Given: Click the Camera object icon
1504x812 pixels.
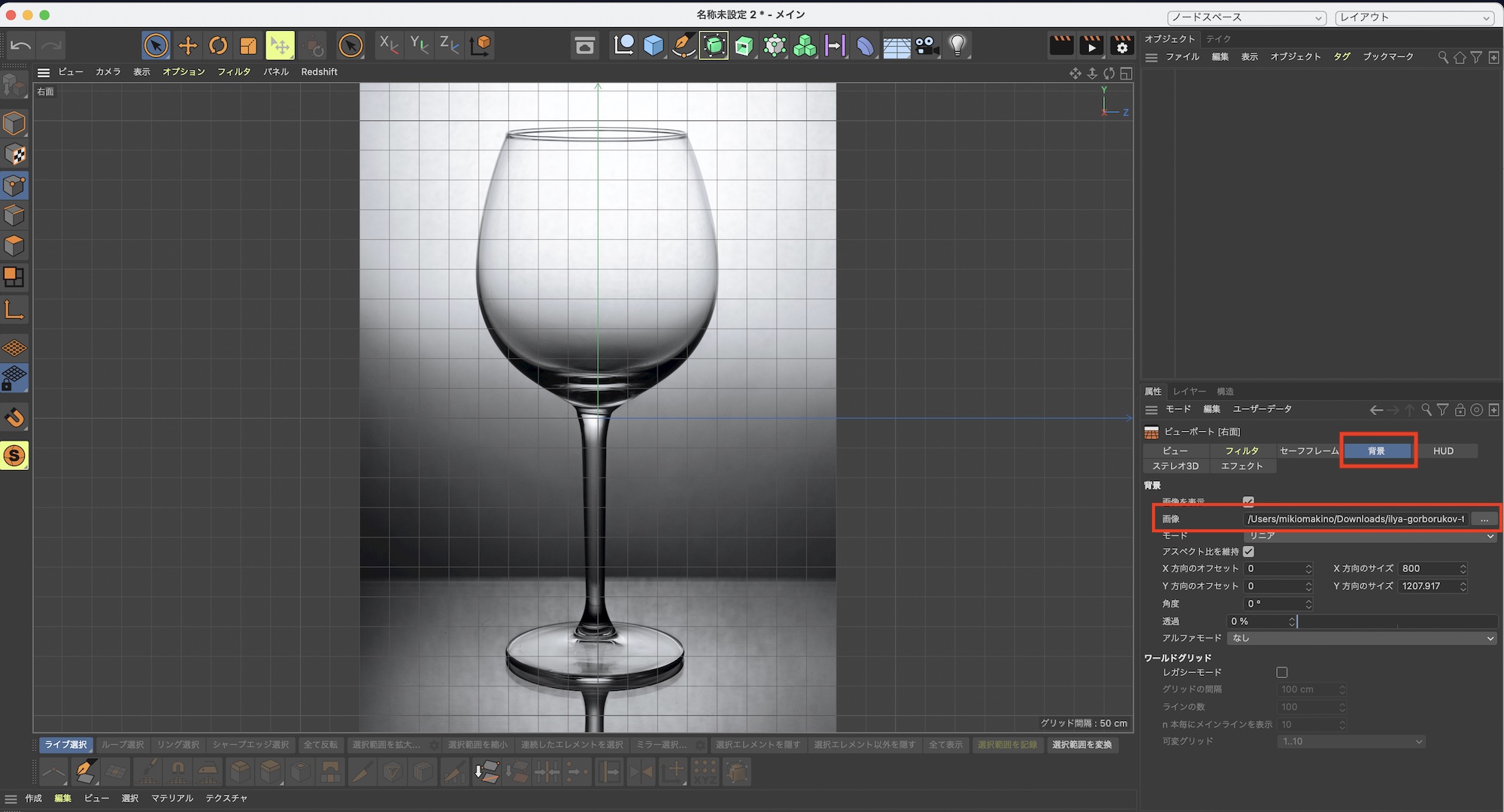Looking at the screenshot, I should [927, 46].
